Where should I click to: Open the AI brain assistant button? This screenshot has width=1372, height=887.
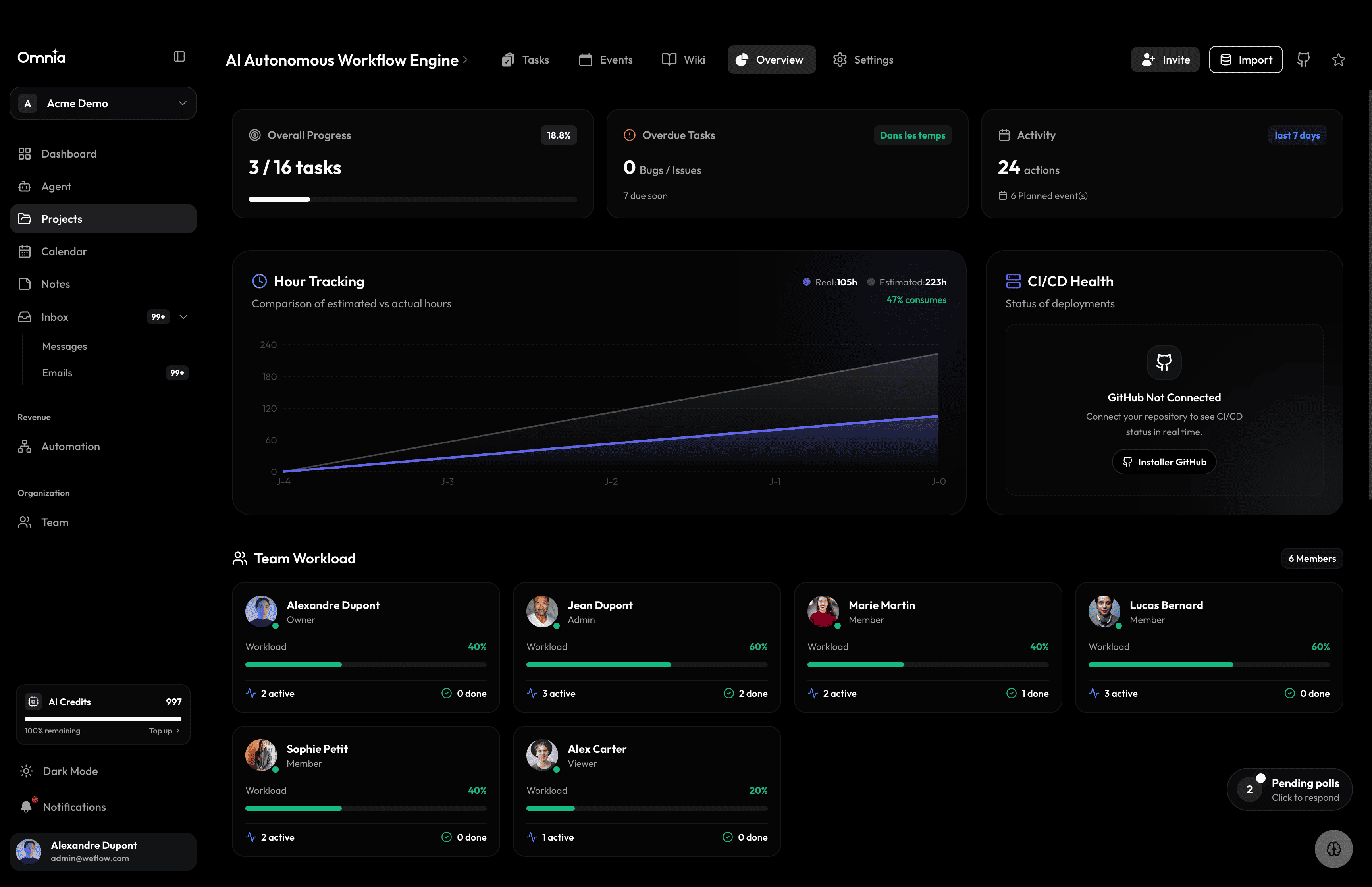pos(1333,848)
